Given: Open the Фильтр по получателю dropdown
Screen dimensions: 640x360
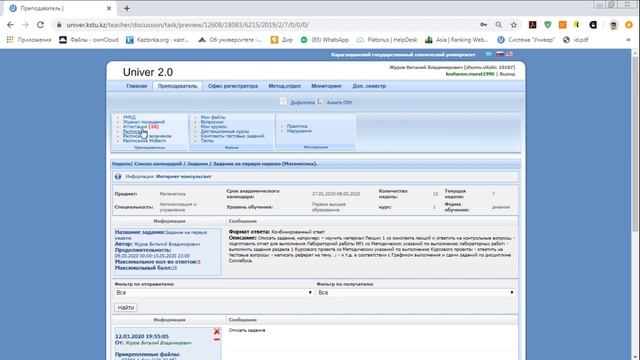Looking at the screenshot, I should (x=416, y=293).
